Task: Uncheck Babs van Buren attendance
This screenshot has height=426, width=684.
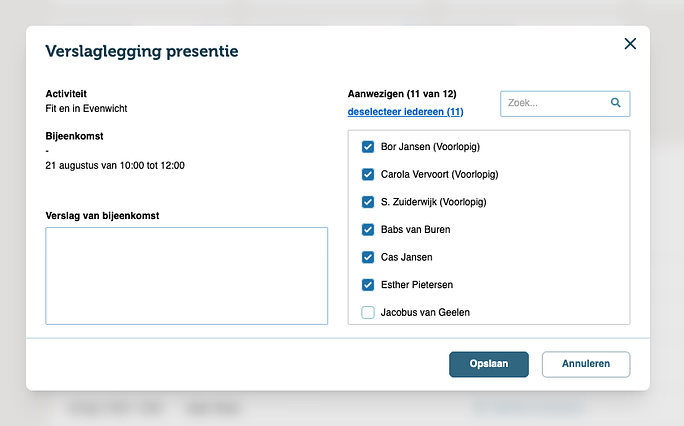Action: pyautogui.click(x=368, y=230)
